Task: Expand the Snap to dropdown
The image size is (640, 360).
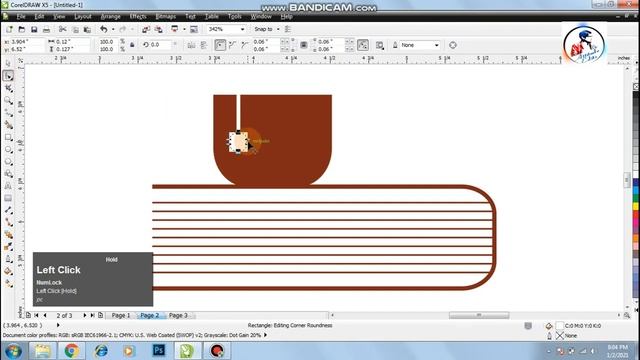Action: (x=278, y=29)
